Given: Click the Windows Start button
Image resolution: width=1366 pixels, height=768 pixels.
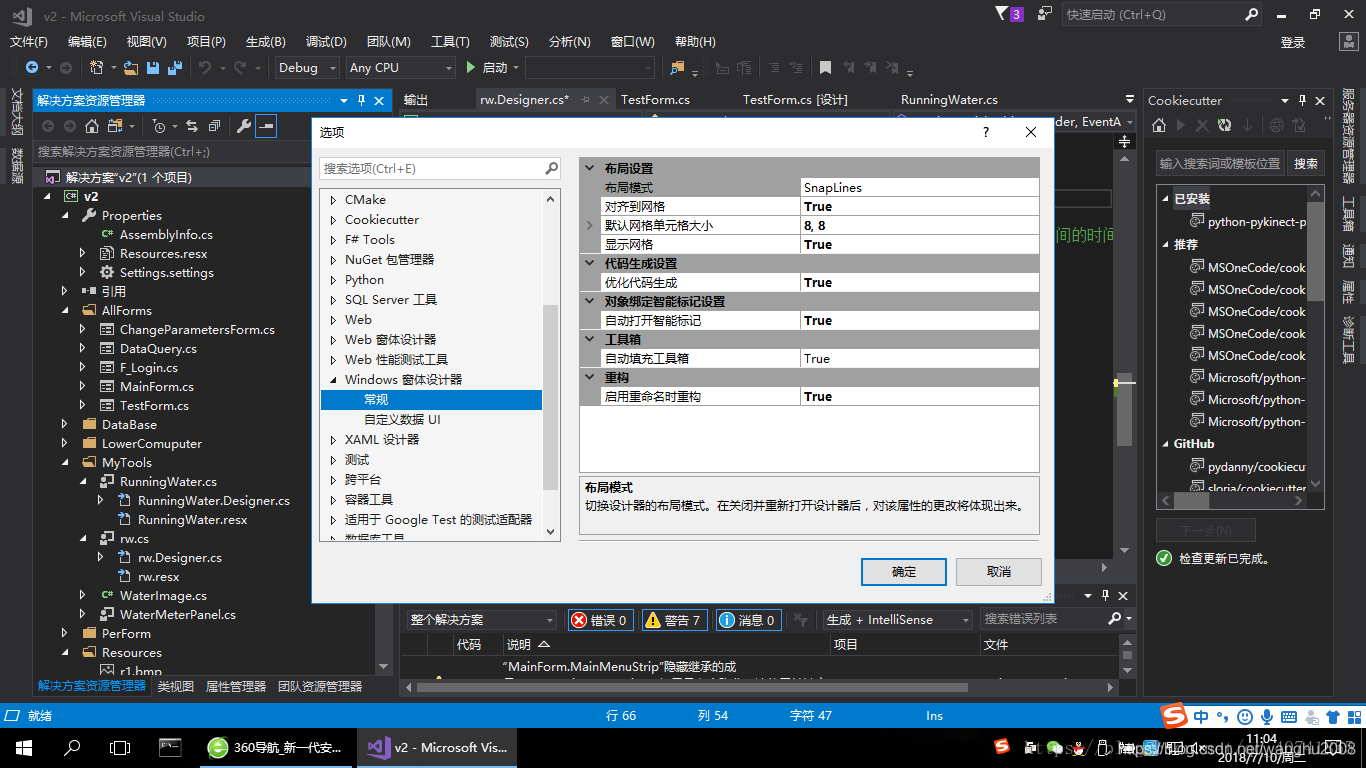Looking at the screenshot, I should pos(24,747).
